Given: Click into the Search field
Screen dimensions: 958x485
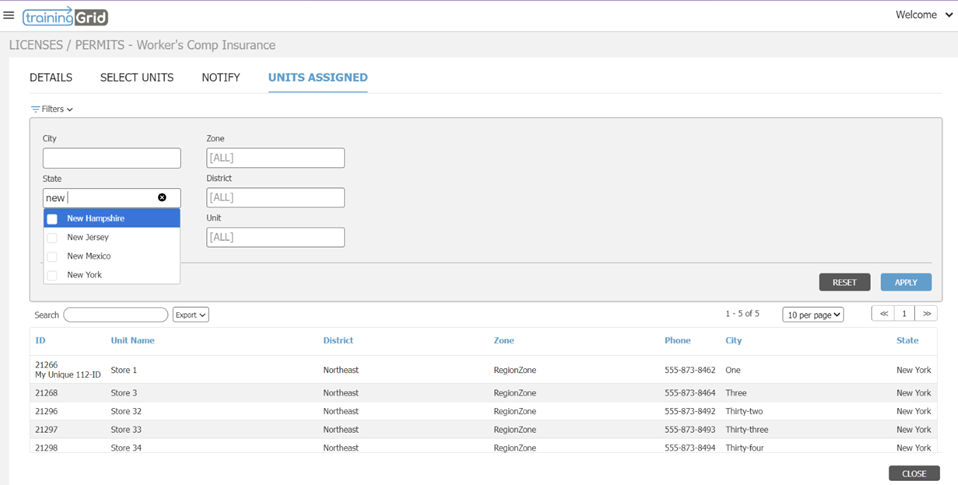Looking at the screenshot, I should pyautogui.click(x=115, y=315).
